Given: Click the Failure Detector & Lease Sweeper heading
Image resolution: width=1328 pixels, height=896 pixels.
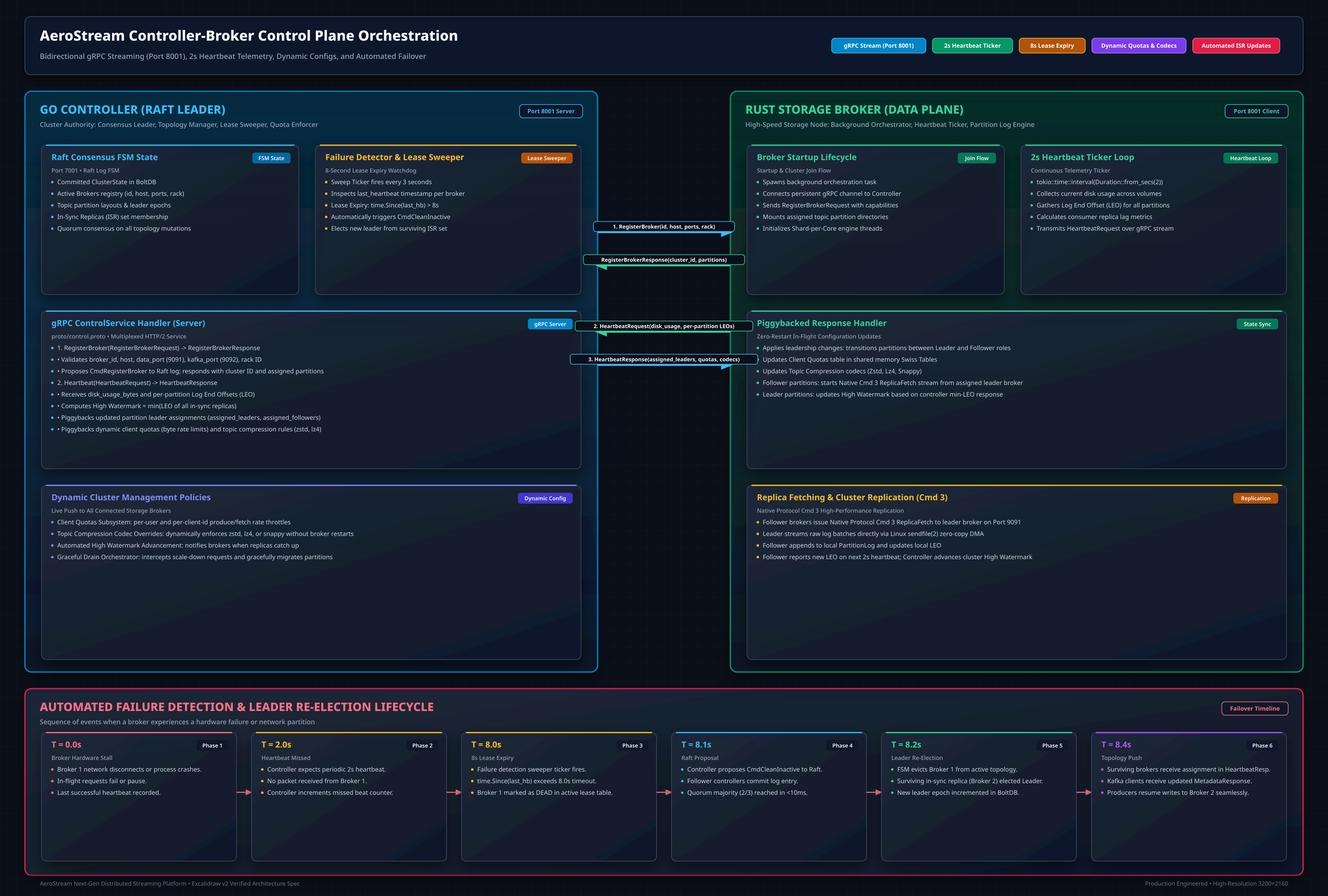Looking at the screenshot, I should pyautogui.click(x=394, y=157).
